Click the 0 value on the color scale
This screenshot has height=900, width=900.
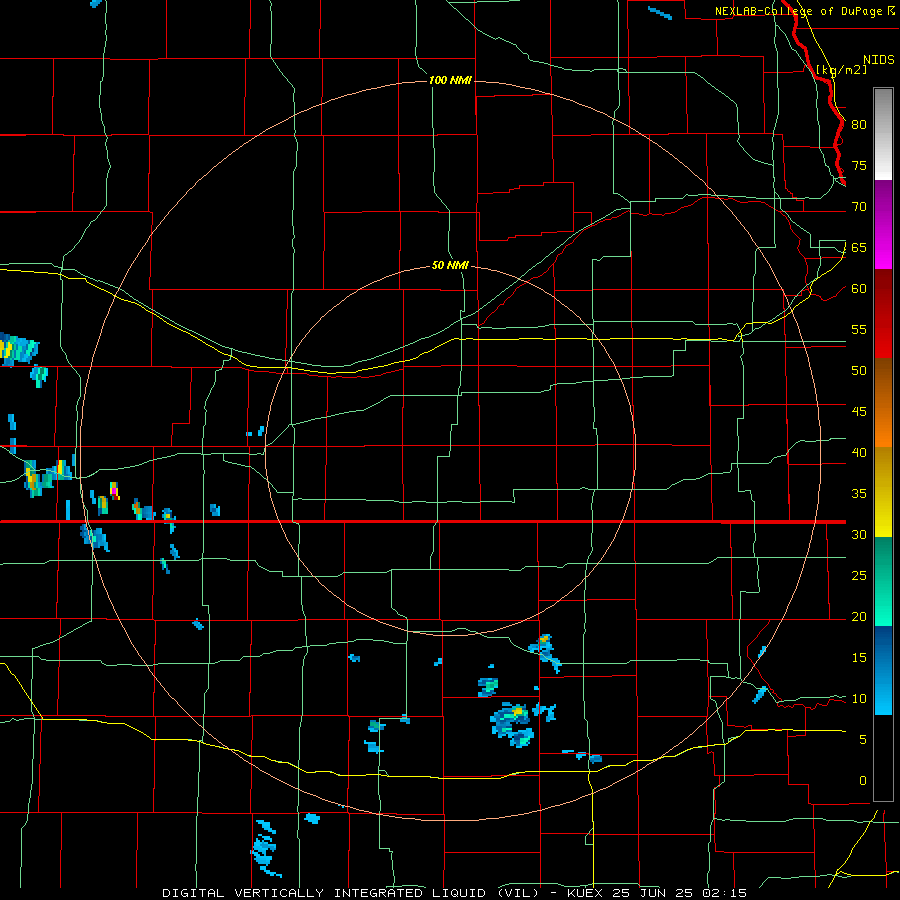863,781
